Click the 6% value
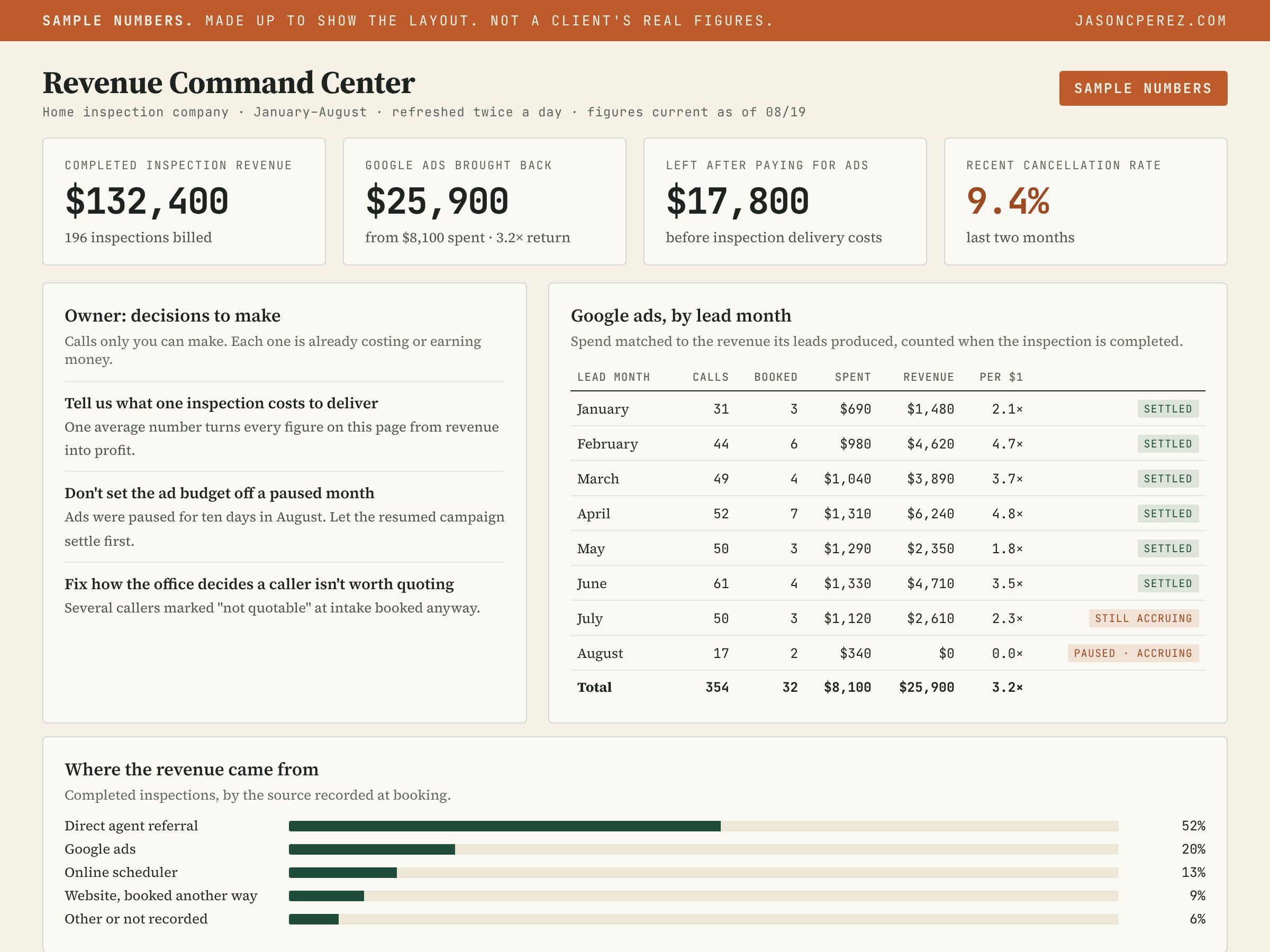Image resolution: width=1270 pixels, height=952 pixels. point(1197,919)
